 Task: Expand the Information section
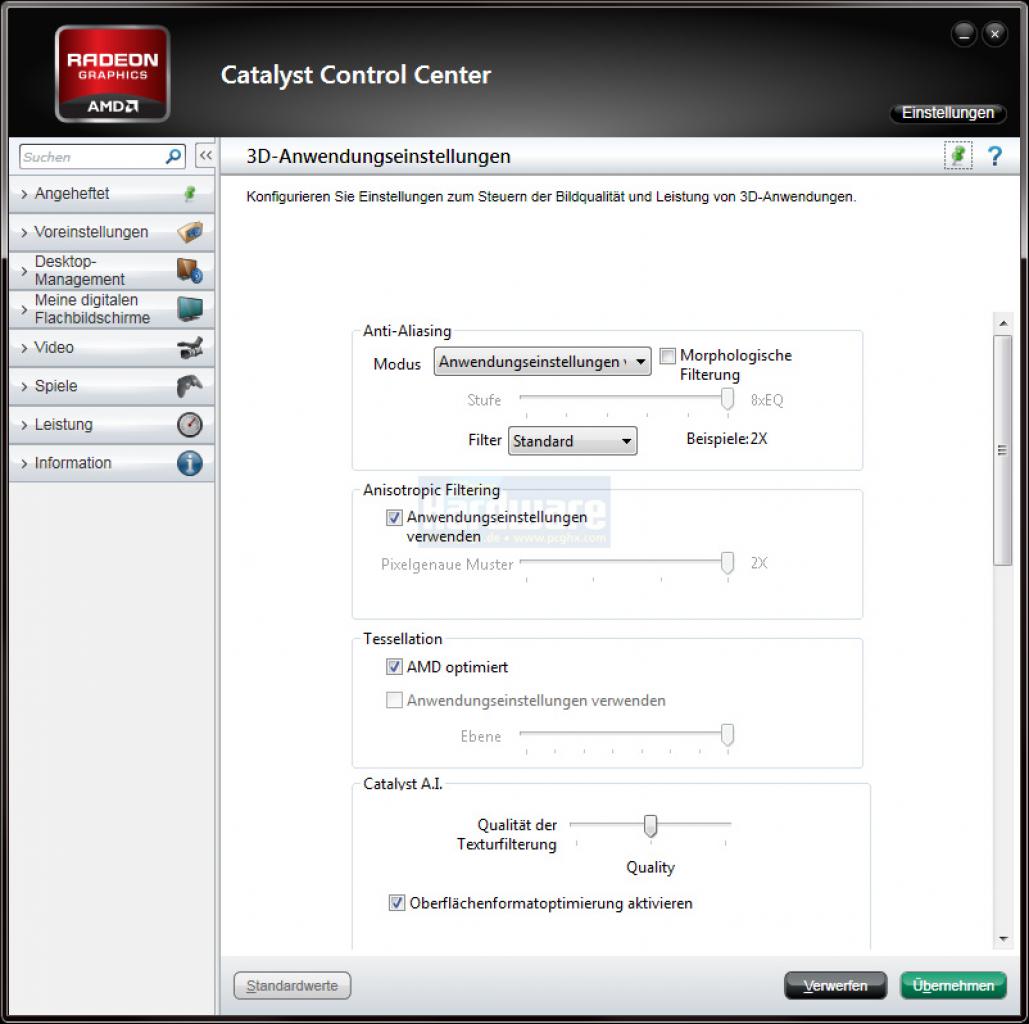tap(112, 463)
